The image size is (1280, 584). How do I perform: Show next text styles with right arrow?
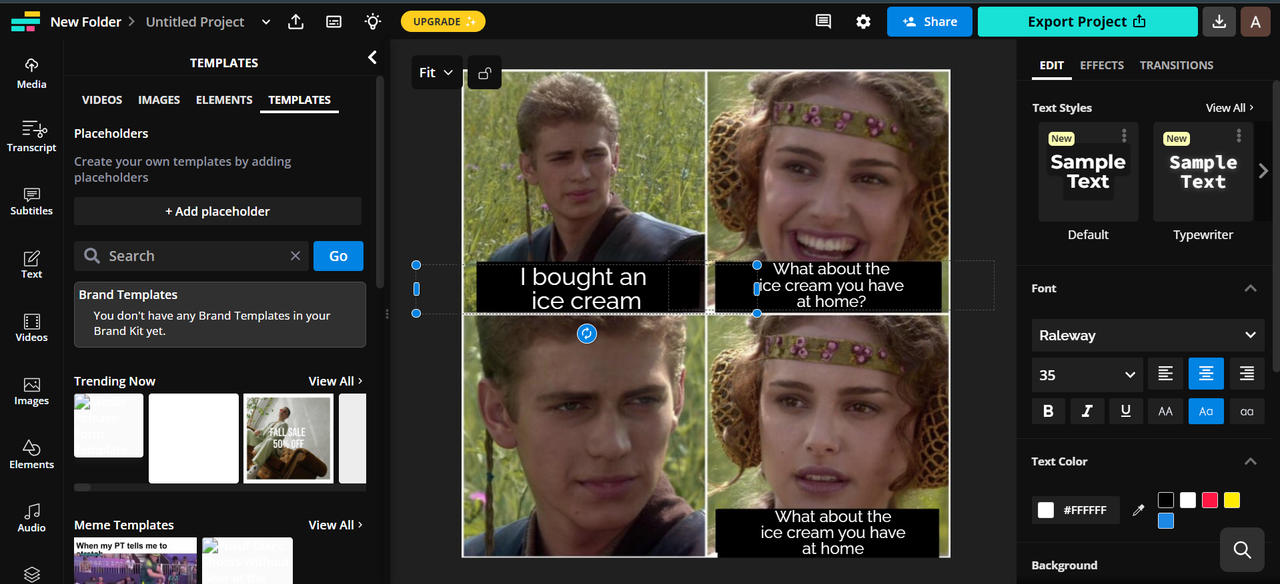tap(1263, 171)
